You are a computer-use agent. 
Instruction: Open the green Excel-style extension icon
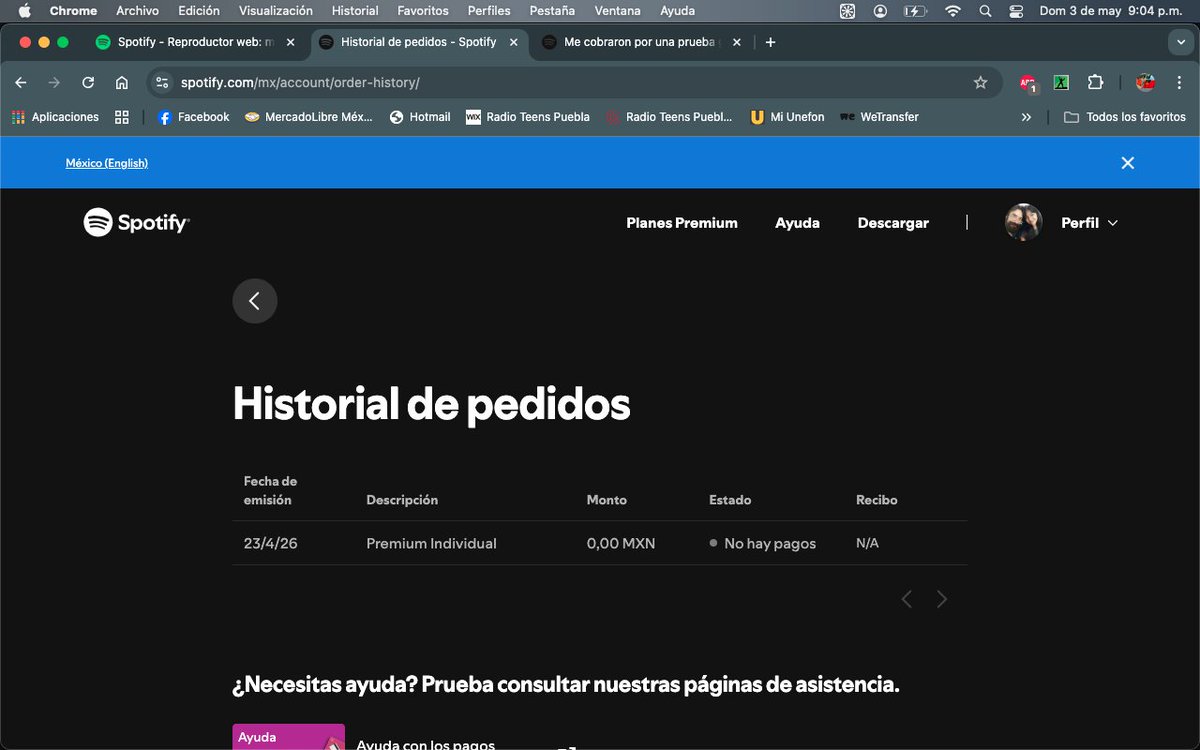click(1062, 83)
